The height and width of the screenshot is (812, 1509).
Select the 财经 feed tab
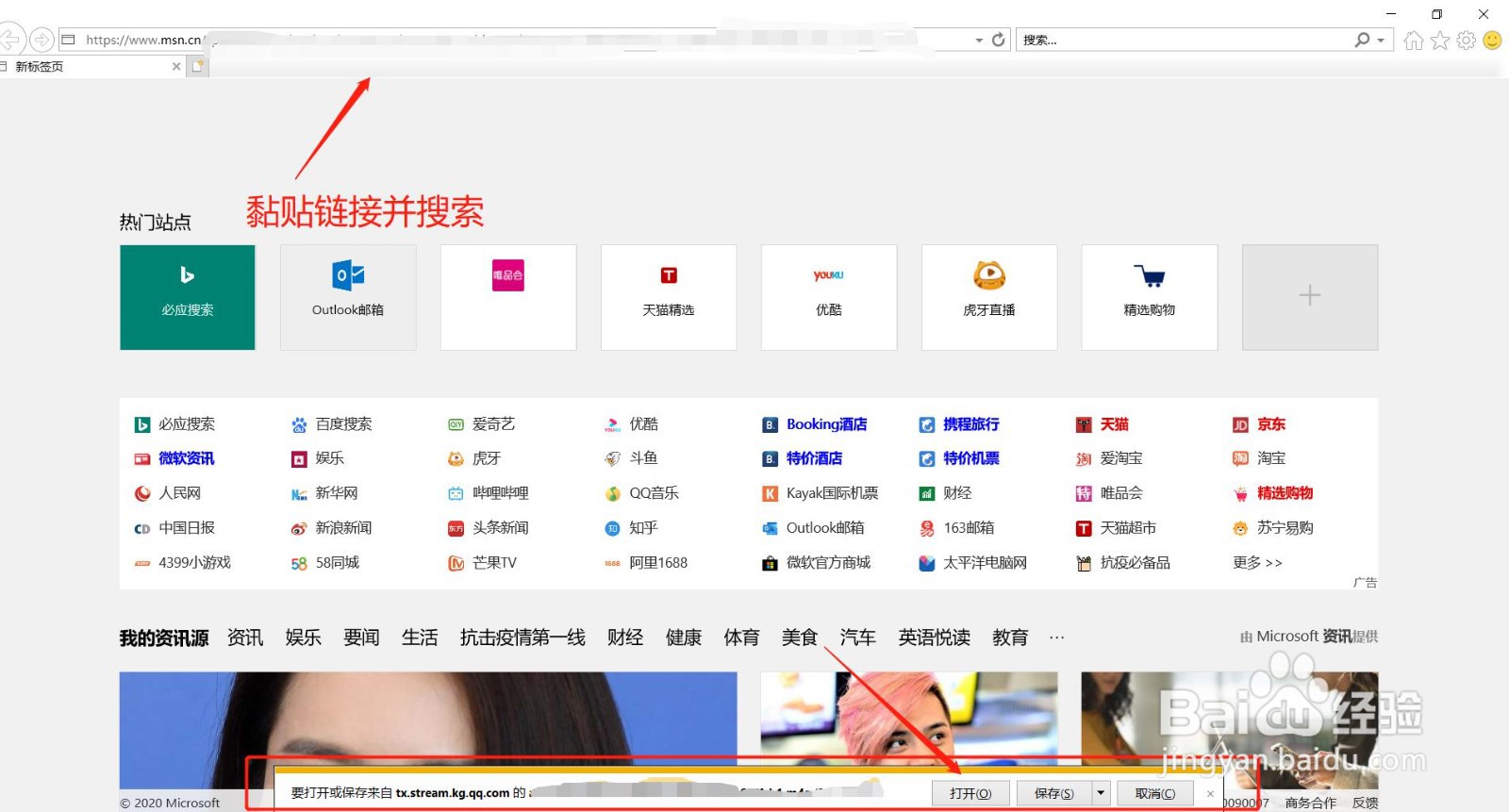[625, 638]
